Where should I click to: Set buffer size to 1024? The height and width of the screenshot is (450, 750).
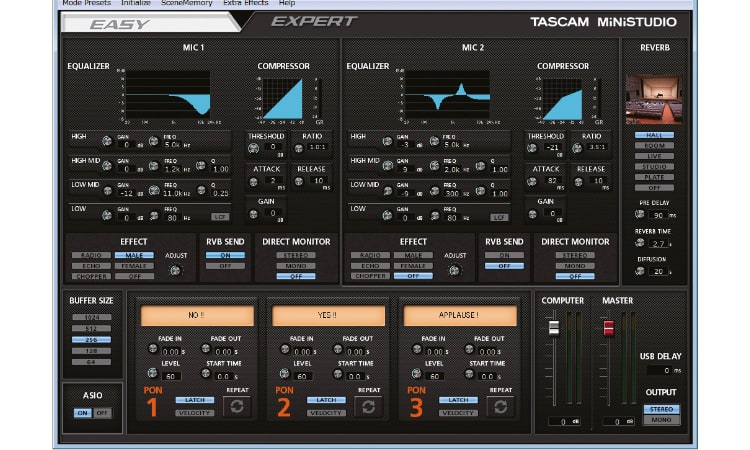pyautogui.click(x=91, y=318)
